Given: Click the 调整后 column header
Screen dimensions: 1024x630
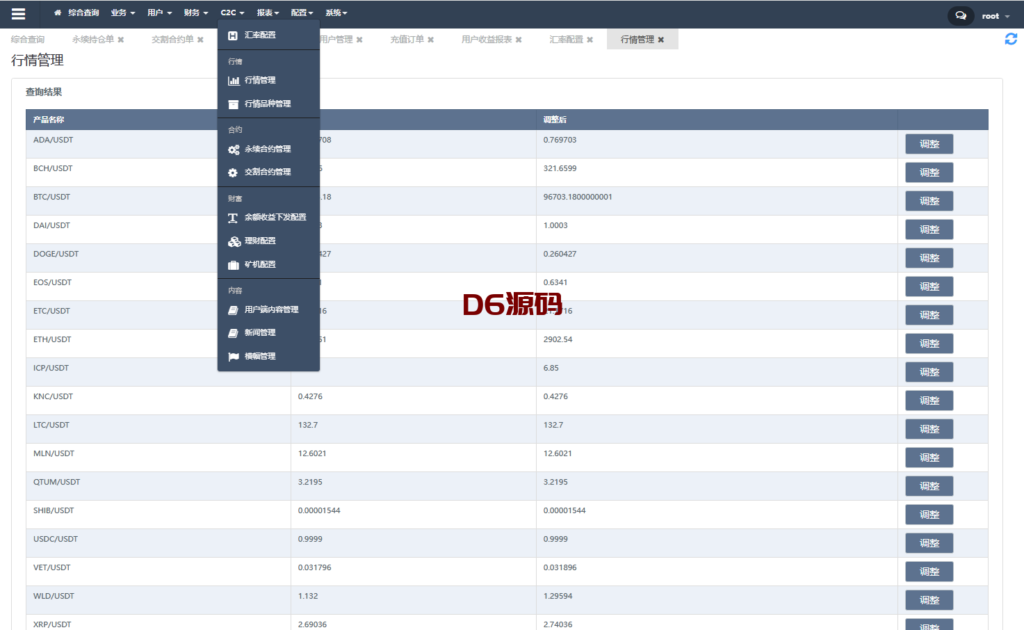Looking at the screenshot, I should point(554,120).
